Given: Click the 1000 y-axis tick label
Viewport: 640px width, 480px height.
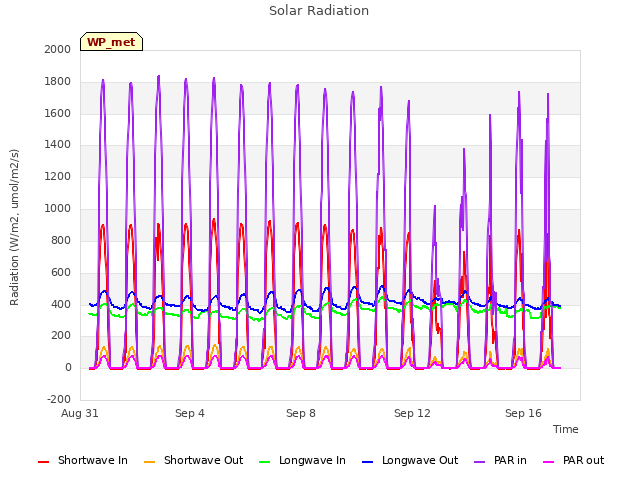Looking at the screenshot, I should [x=58, y=208].
